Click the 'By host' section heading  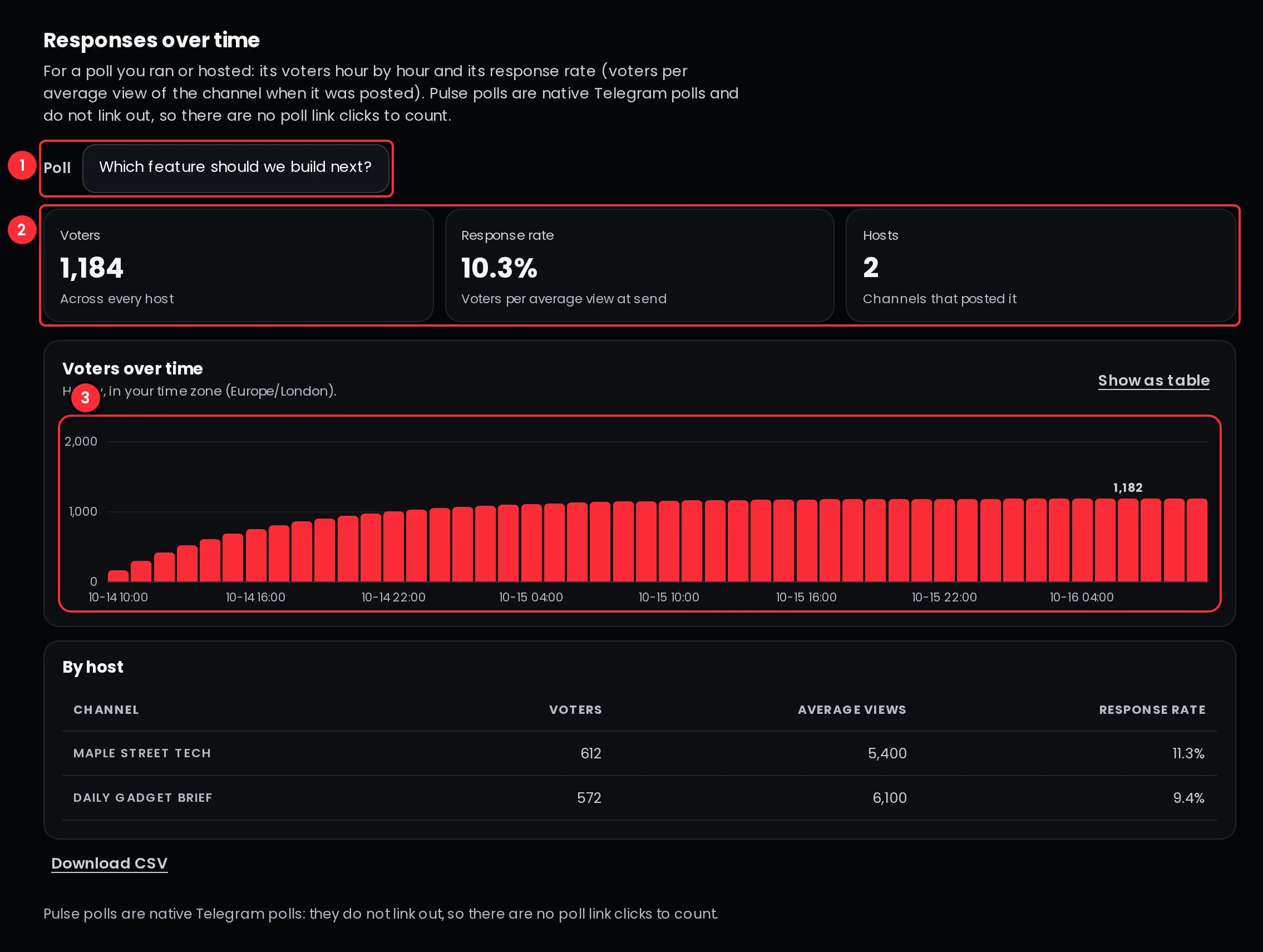coord(92,667)
